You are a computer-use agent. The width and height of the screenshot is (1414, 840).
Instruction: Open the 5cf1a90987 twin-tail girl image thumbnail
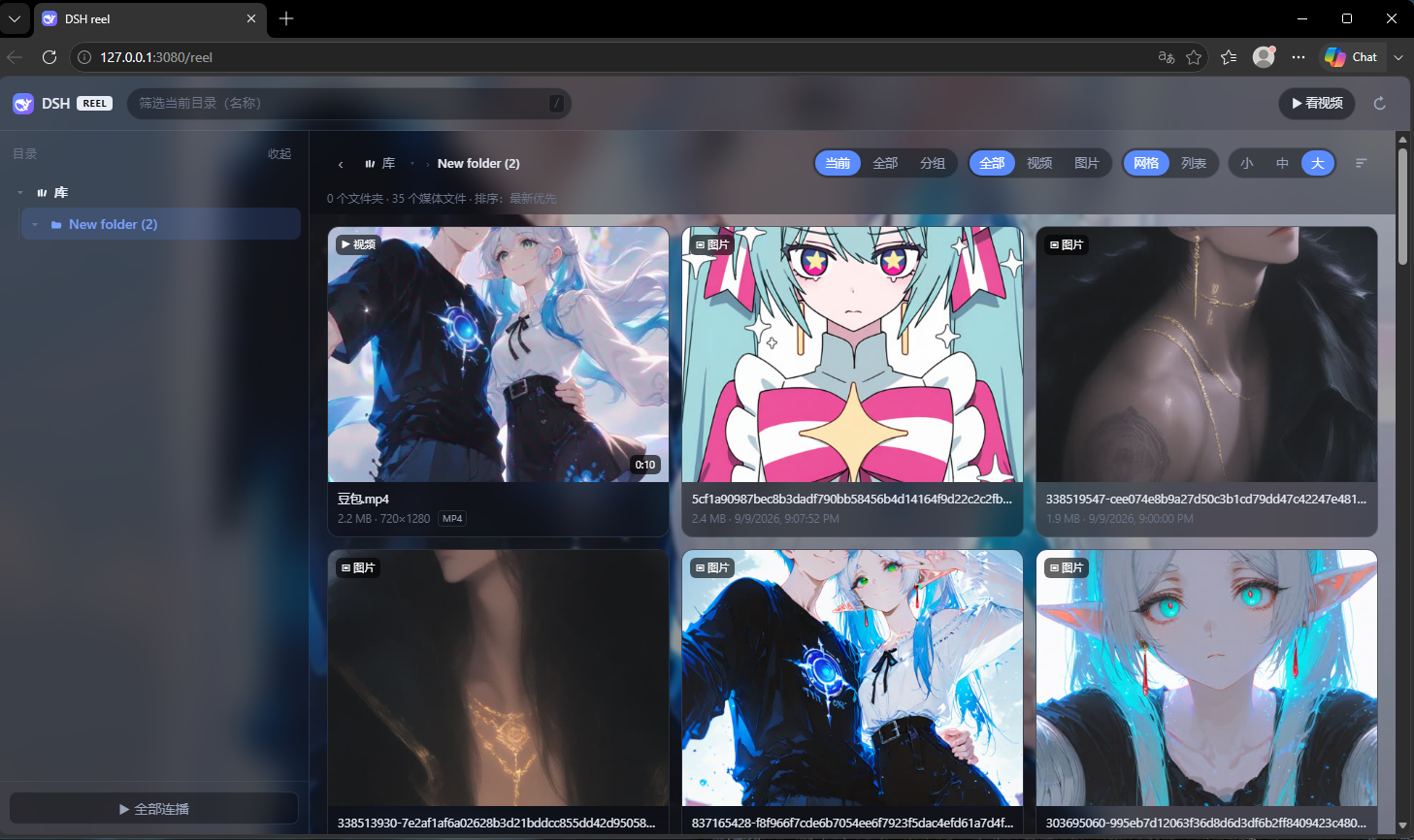tap(852, 355)
